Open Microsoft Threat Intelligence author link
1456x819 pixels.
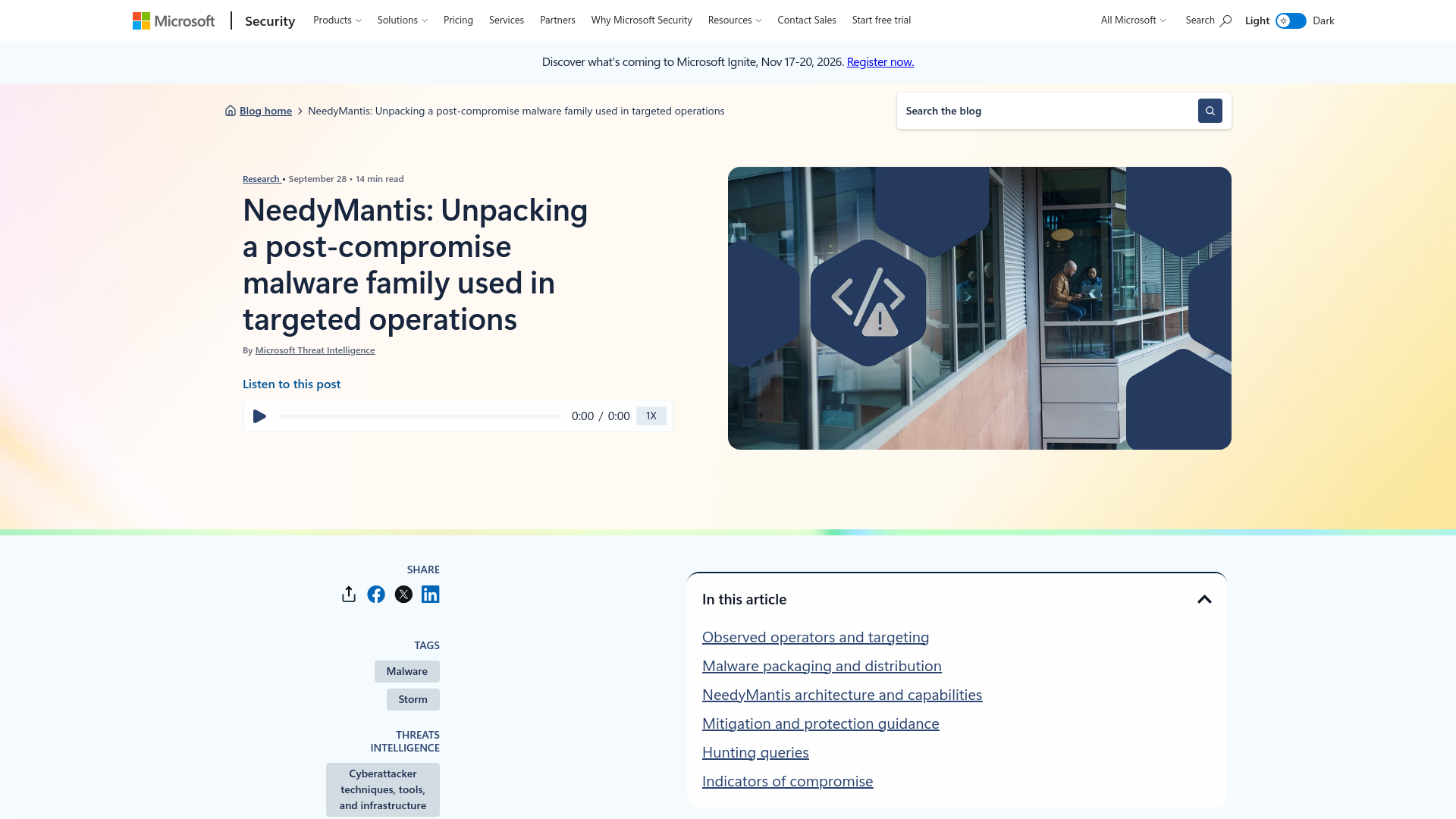[315, 350]
